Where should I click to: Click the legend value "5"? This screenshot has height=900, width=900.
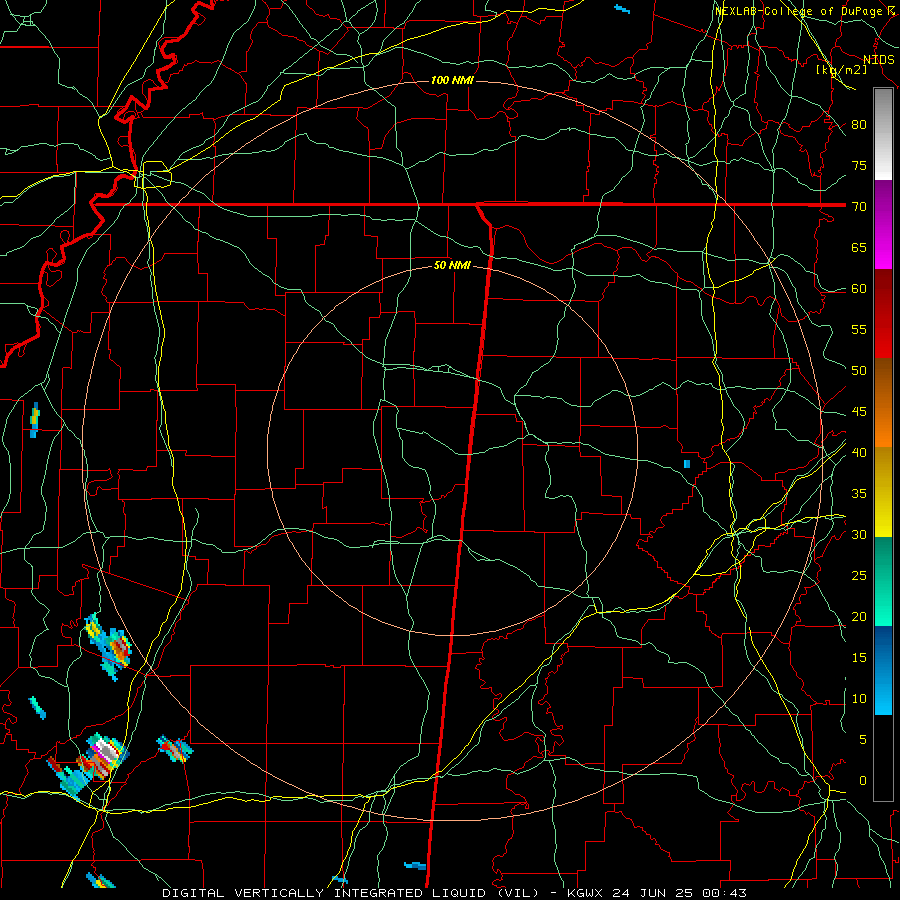point(863,740)
